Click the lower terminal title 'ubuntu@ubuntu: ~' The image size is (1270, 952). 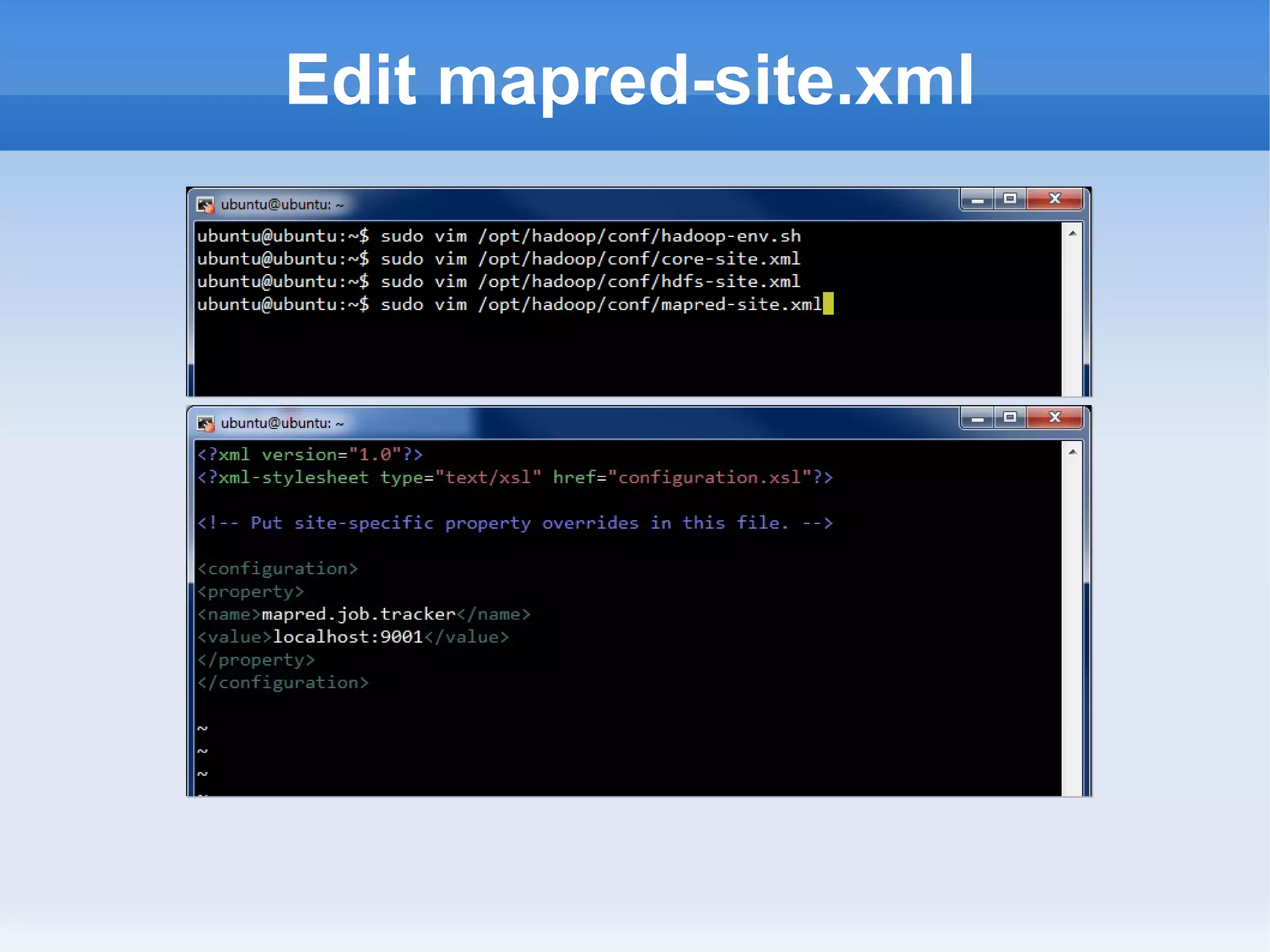282,423
